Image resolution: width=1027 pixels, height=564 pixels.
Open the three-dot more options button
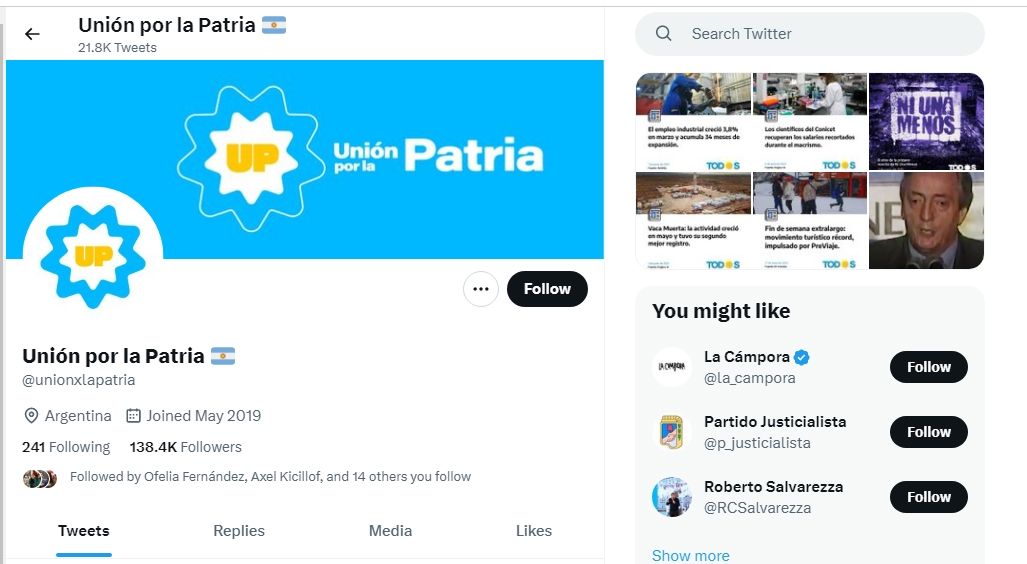point(481,289)
